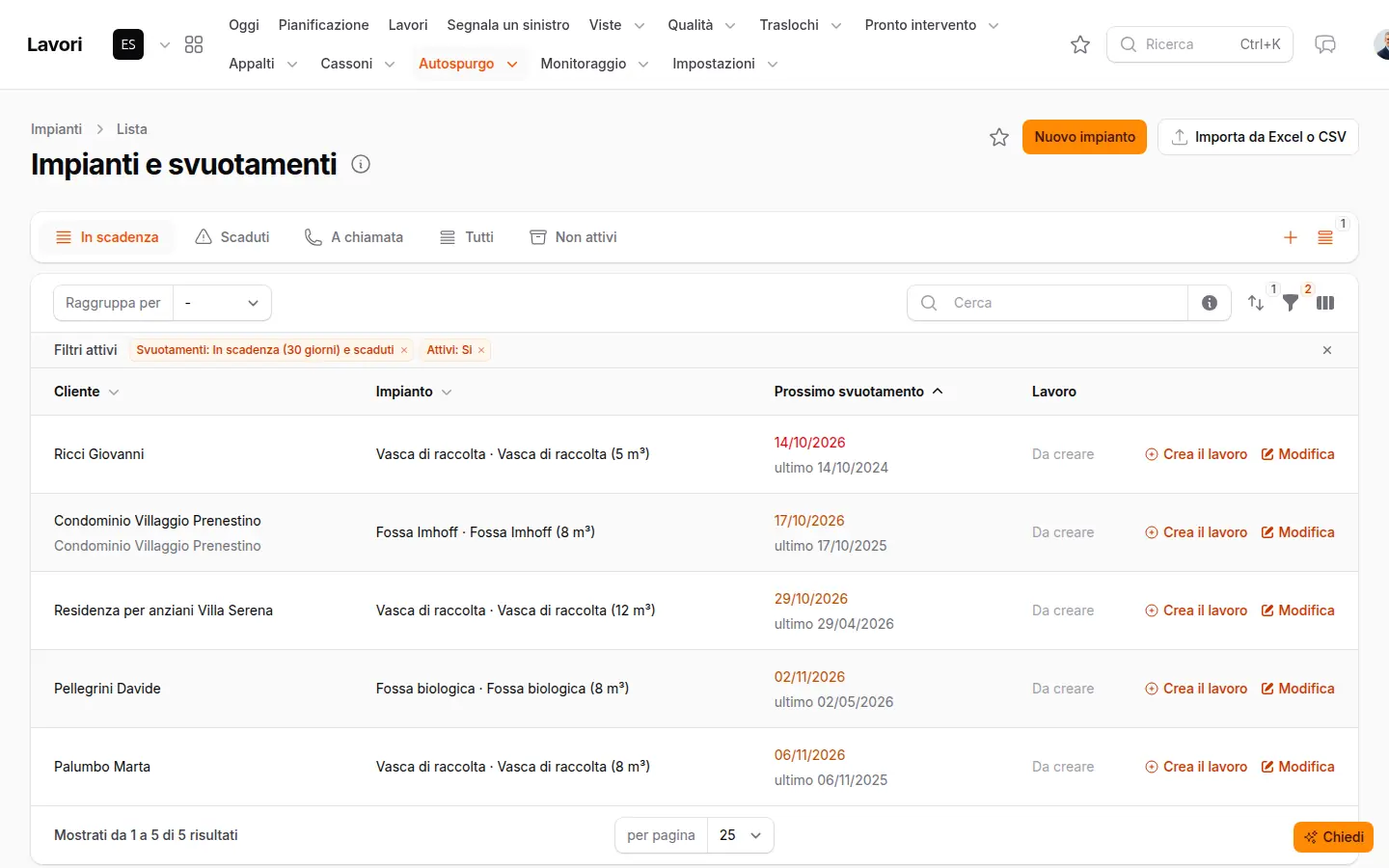Open the search info icon
Viewport: 1389px width, 868px height.
(x=1210, y=303)
